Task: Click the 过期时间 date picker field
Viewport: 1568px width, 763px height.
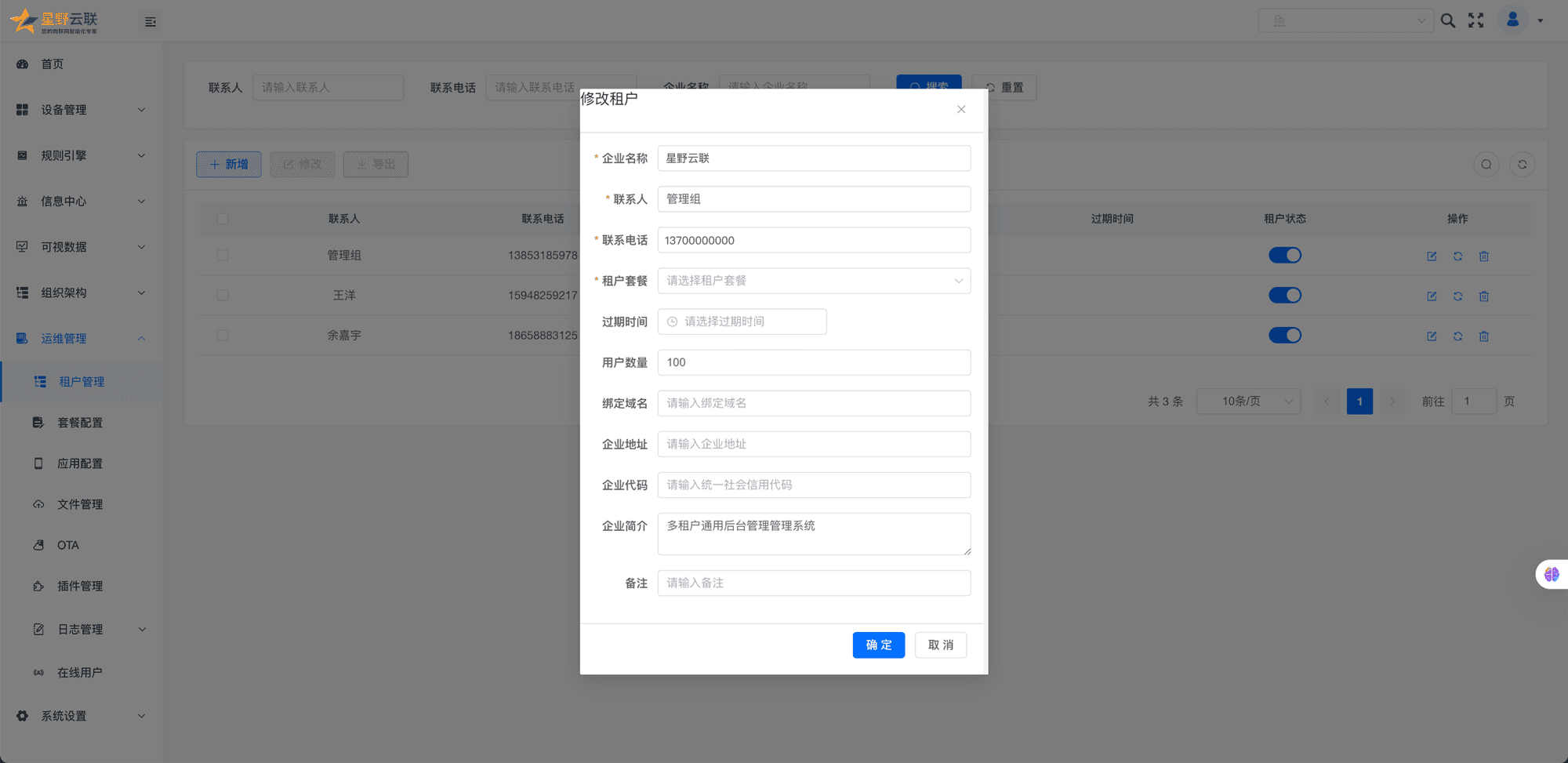Action: (x=742, y=322)
